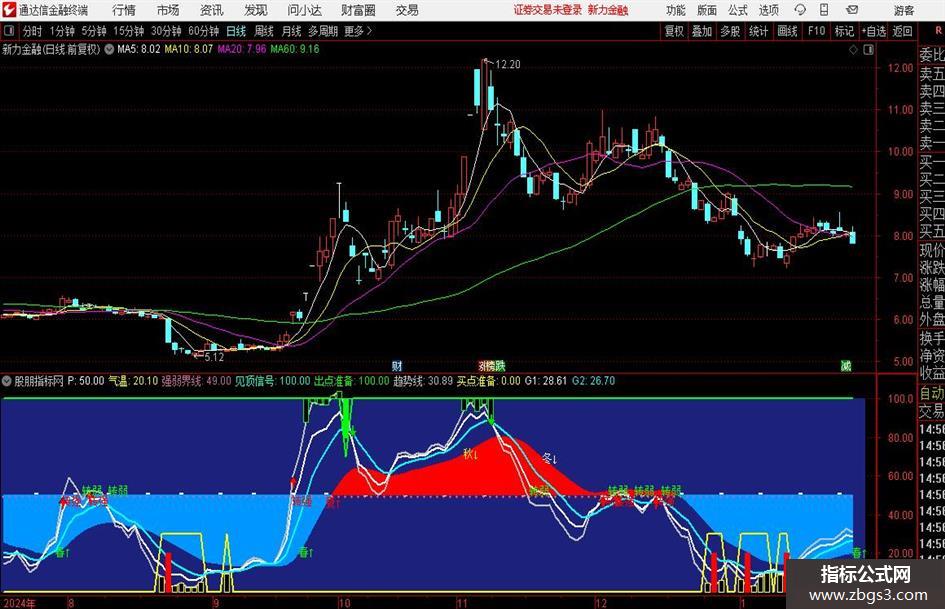The image size is (945, 609).
Task: Open the 交易 menu
Action: pos(407,10)
